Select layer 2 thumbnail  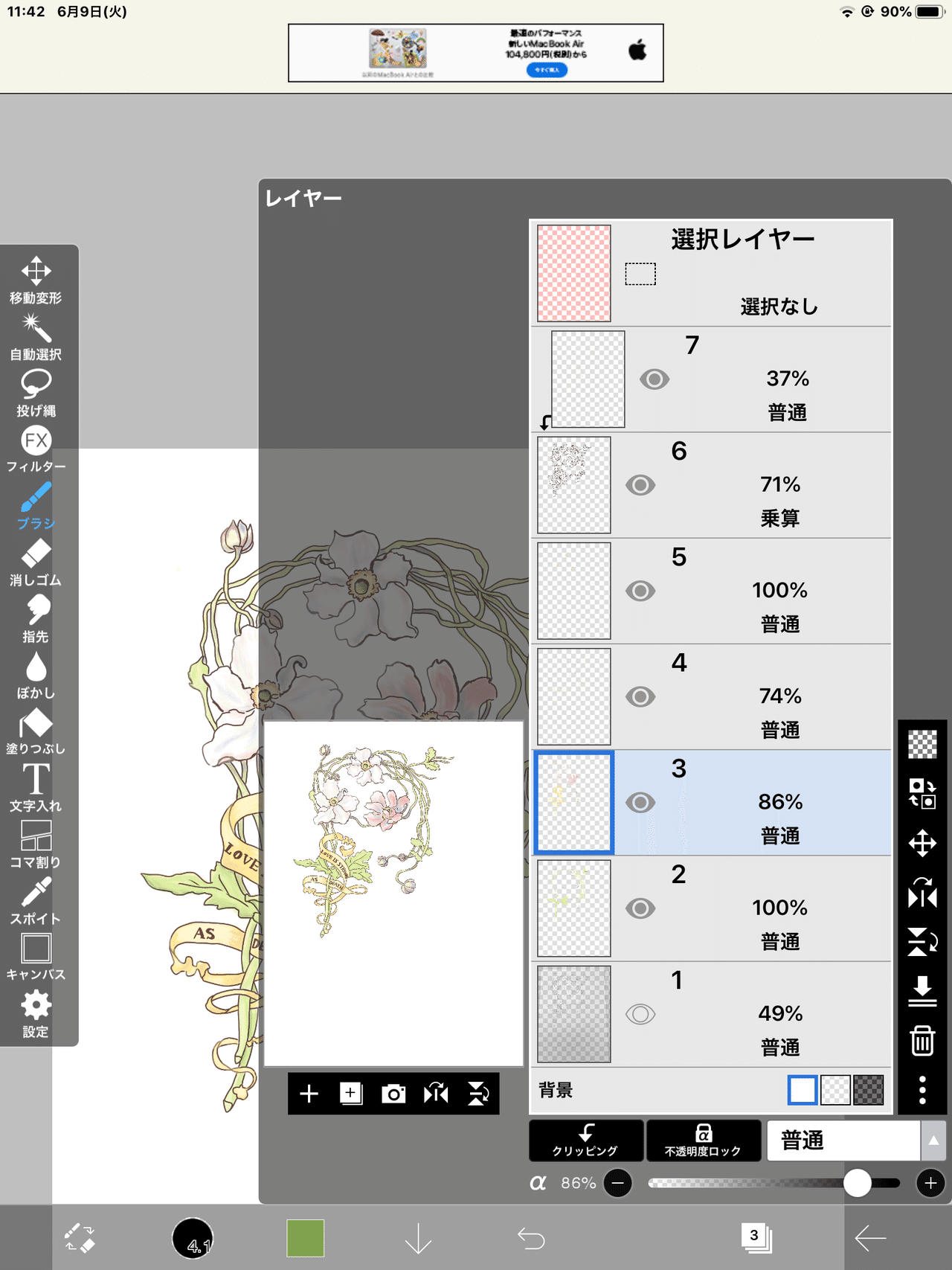click(x=574, y=908)
